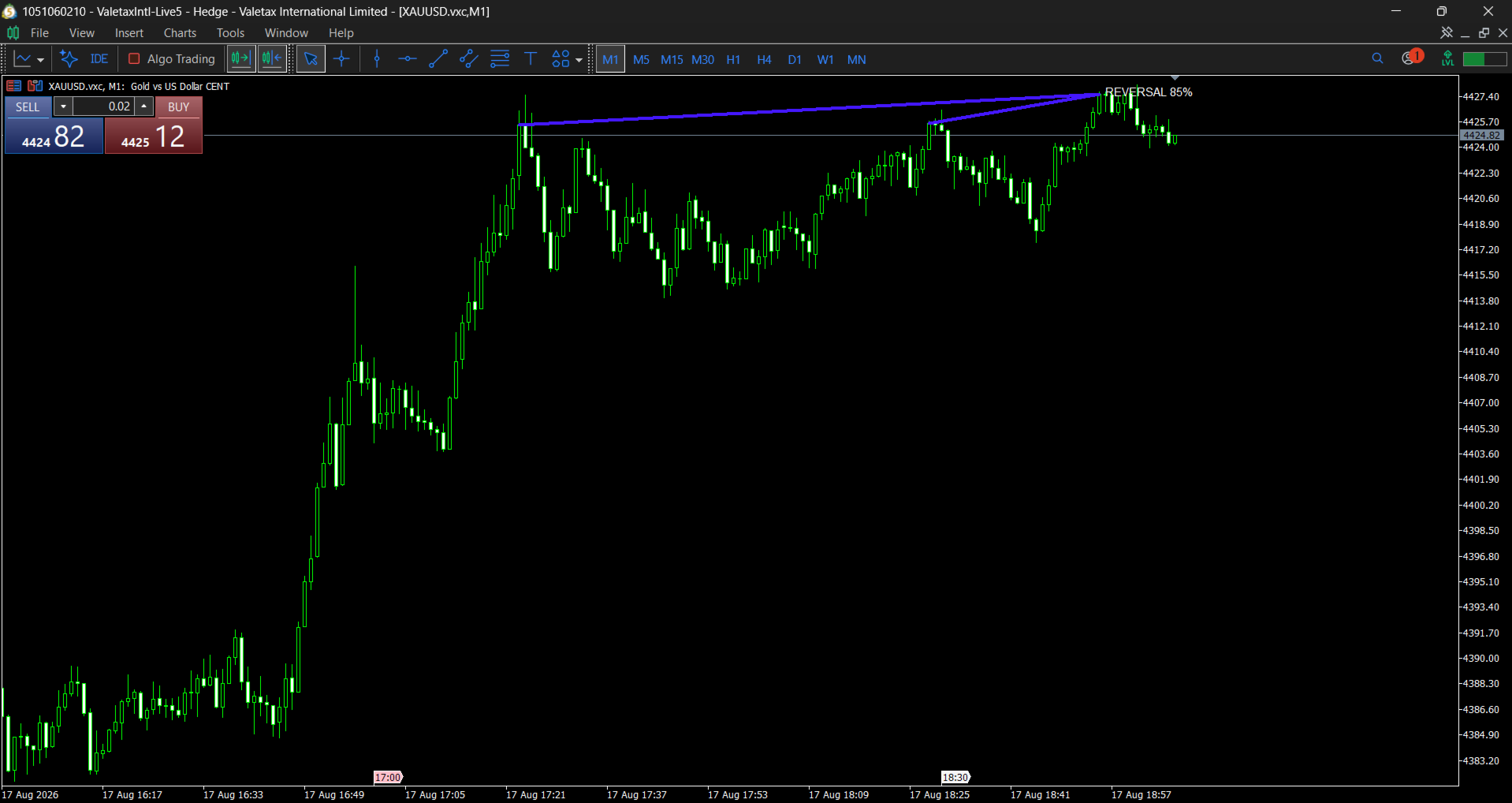Toggle chart autoscroll icon in toolbar
This screenshot has height=803, width=1512.
click(x=272, y=58)
